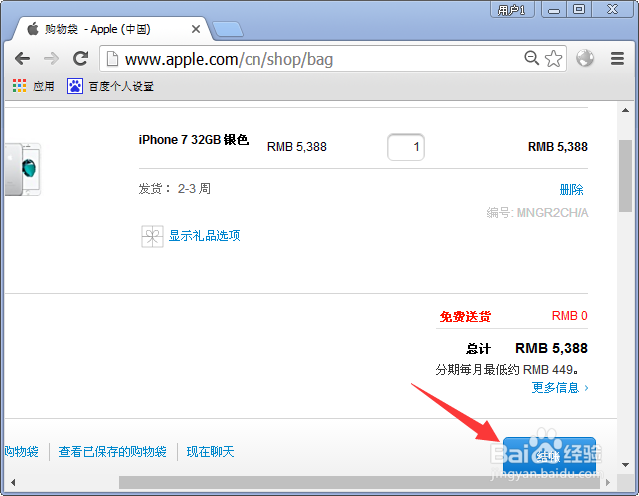Click the vertical scrollbar thumb
639x496 pixels.
(x=626, y=176)
